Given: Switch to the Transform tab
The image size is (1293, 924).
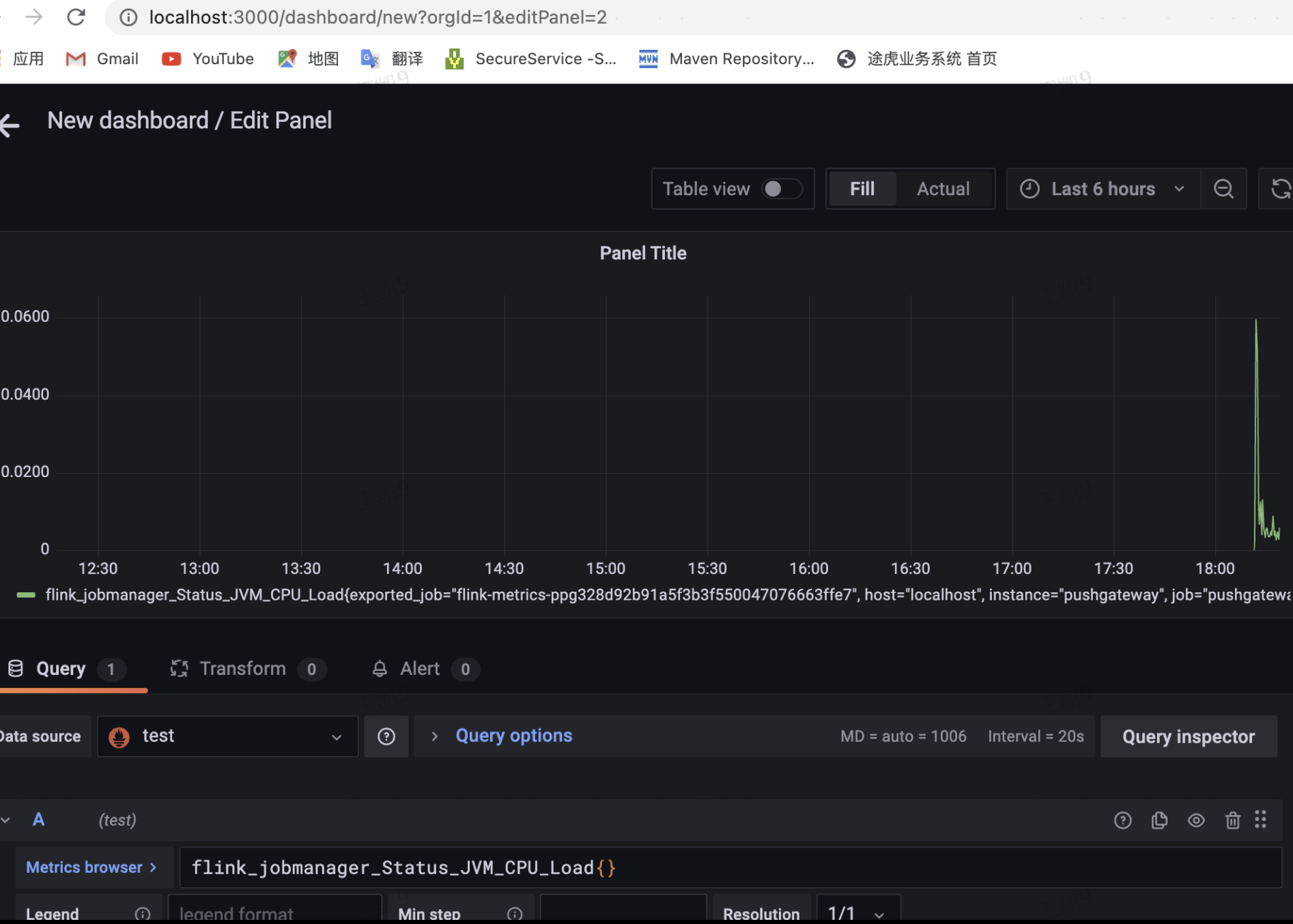Looking at the screenshot, I should point(242,668).
